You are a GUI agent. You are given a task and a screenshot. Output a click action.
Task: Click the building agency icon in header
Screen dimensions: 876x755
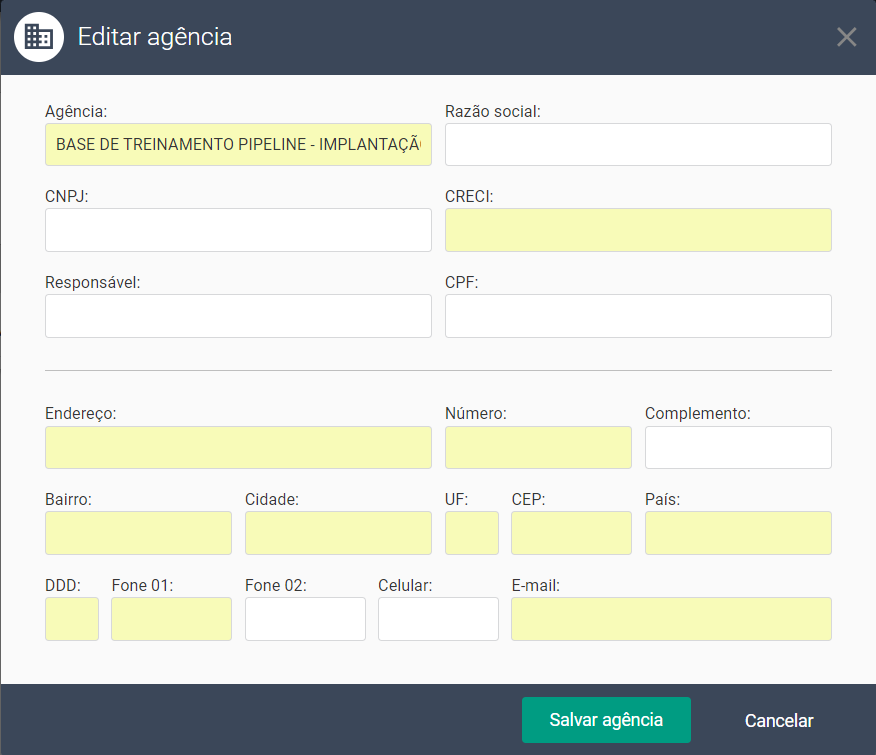[39, 38]
